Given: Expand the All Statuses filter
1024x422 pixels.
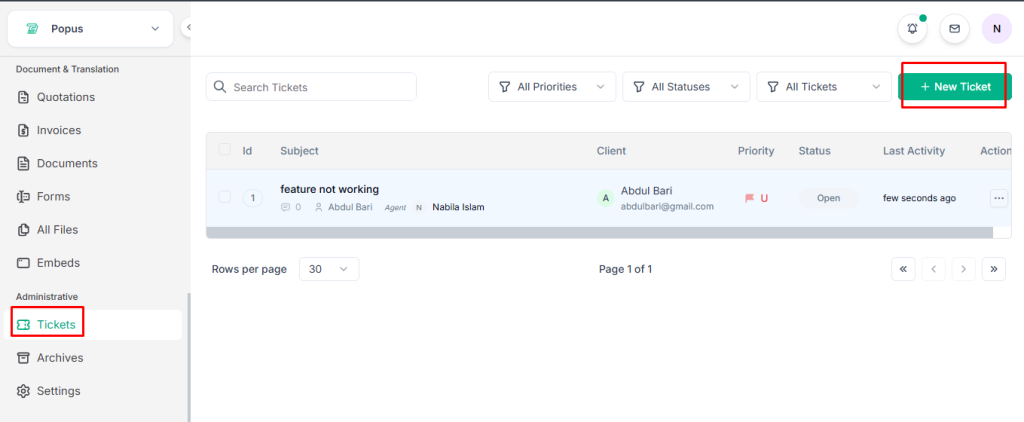Looking at the screenshot, I should (x=686, y=87).
